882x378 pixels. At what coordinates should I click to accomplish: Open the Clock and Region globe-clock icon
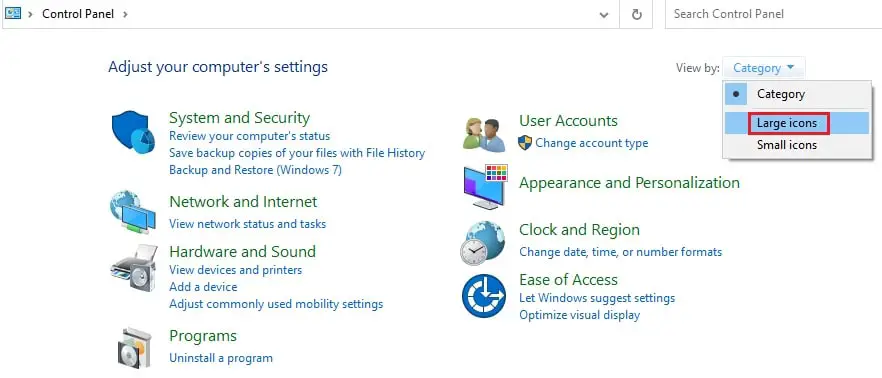483,242
